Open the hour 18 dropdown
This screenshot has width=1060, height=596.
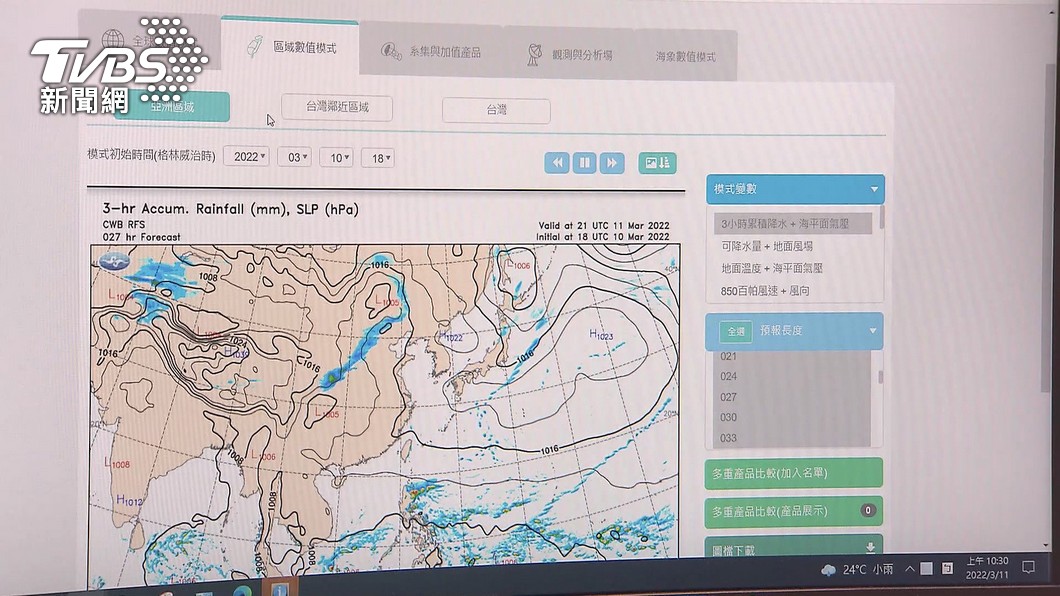378,158
